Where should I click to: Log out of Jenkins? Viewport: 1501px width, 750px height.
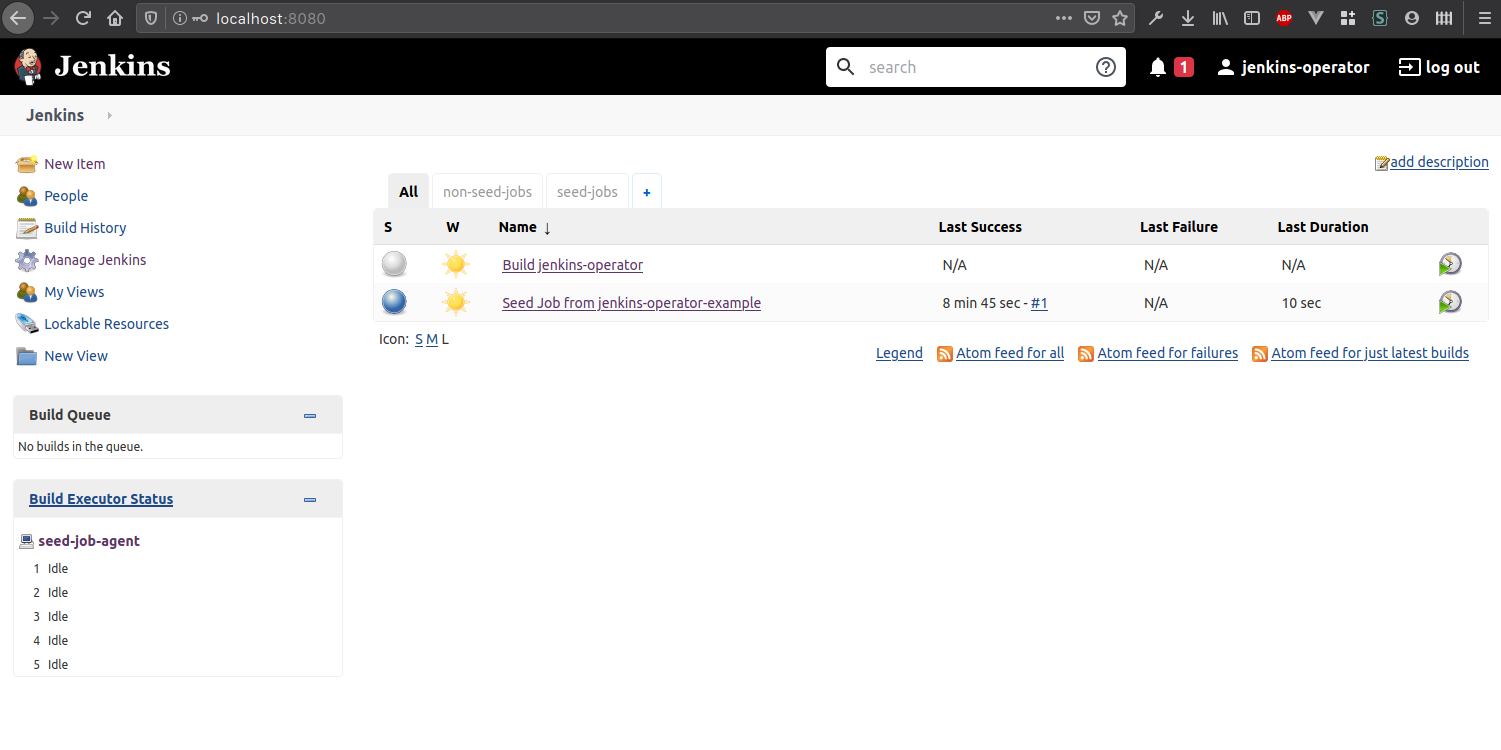click(x=1438, y=66)
